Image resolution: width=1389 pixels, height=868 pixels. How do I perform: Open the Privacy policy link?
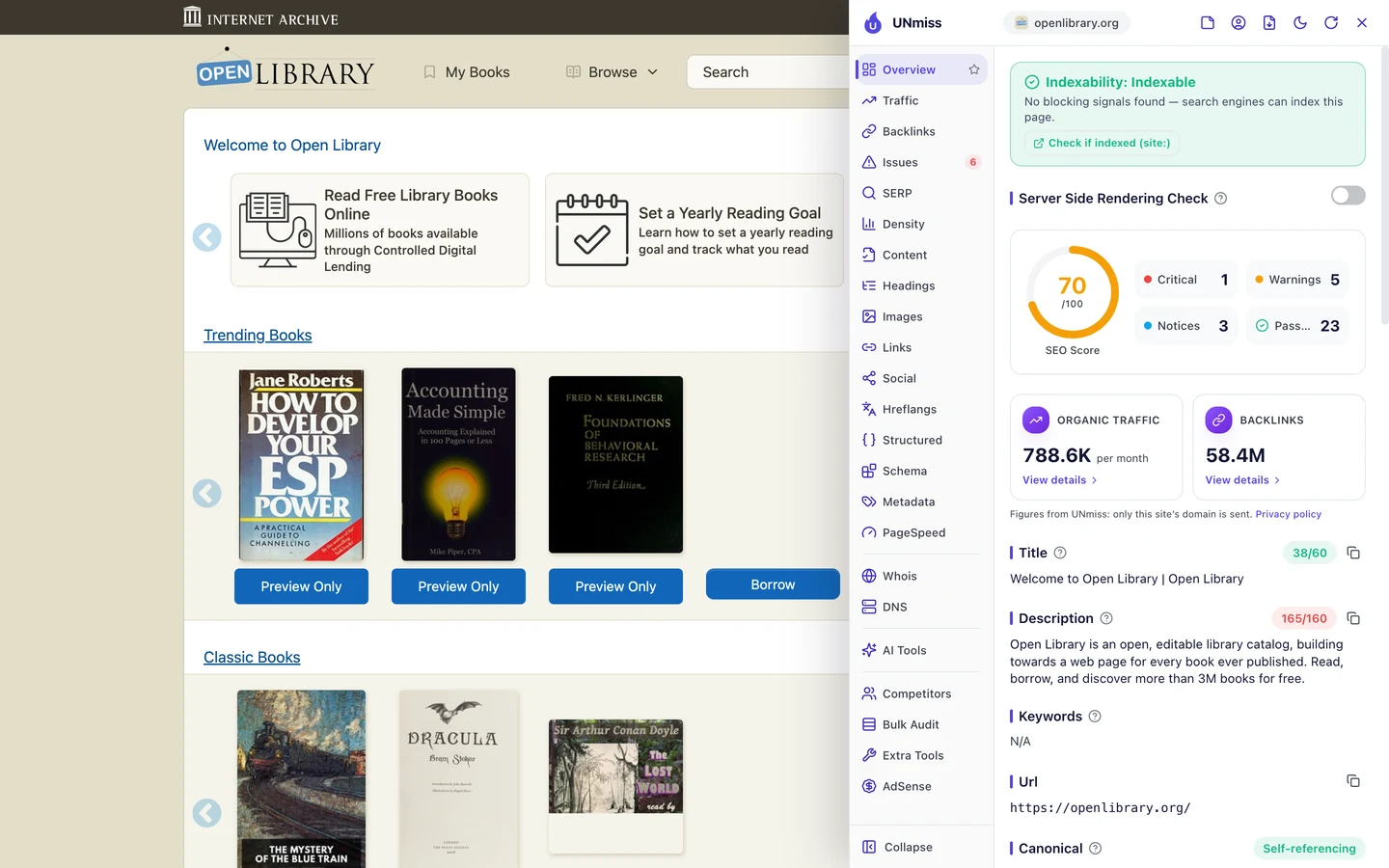coord(1288,514)
